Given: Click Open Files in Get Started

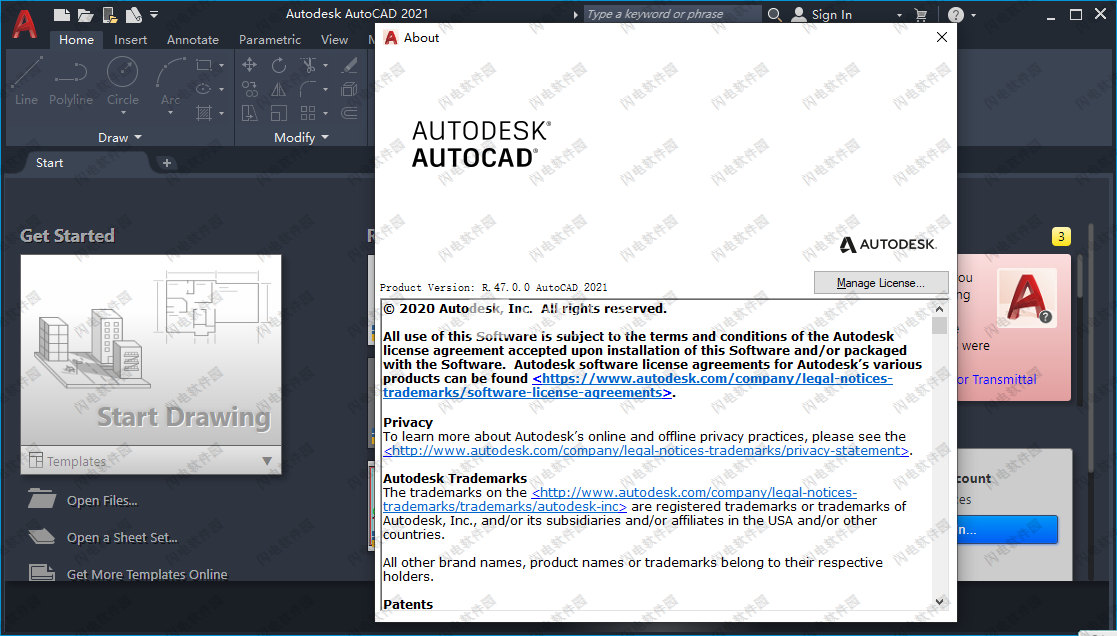Looking at the screenshot, I should pos(102,501).
